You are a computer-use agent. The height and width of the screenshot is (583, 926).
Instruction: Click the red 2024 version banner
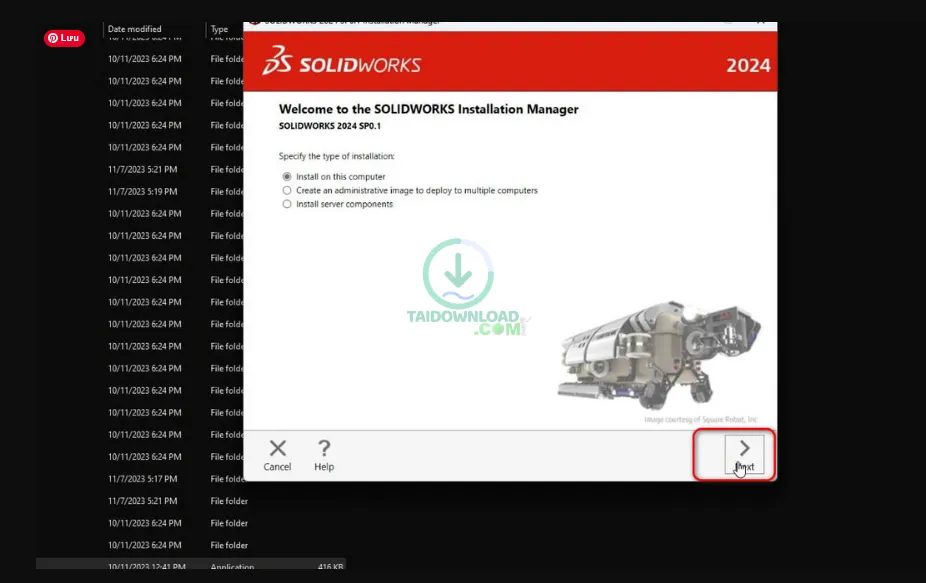pos(749,62)
